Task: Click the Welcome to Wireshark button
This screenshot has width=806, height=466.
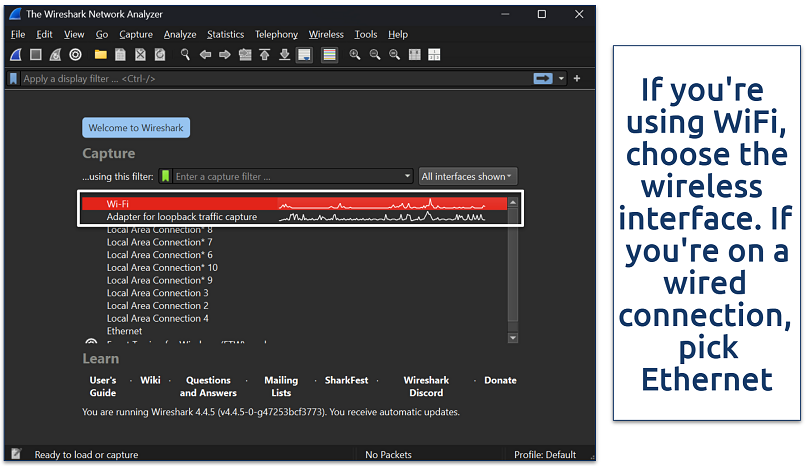Action: coord(135,128)
